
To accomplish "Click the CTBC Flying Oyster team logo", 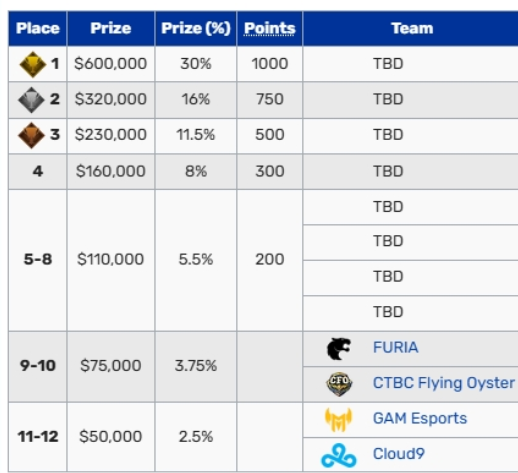I will pos(339,384).
